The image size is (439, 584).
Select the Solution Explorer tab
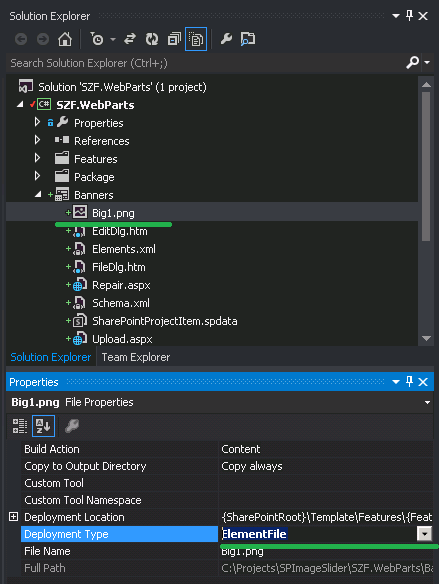pos(51,357)
